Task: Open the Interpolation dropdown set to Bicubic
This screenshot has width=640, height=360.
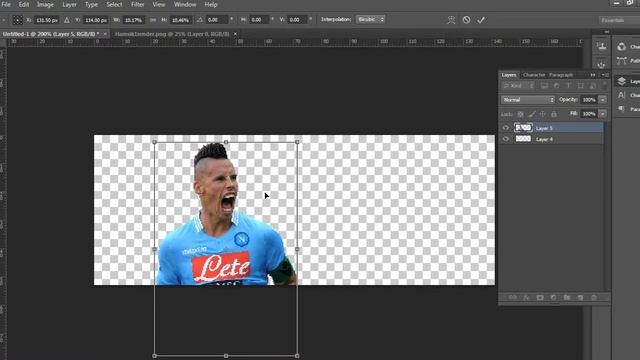Action: [x=370, y=20]
